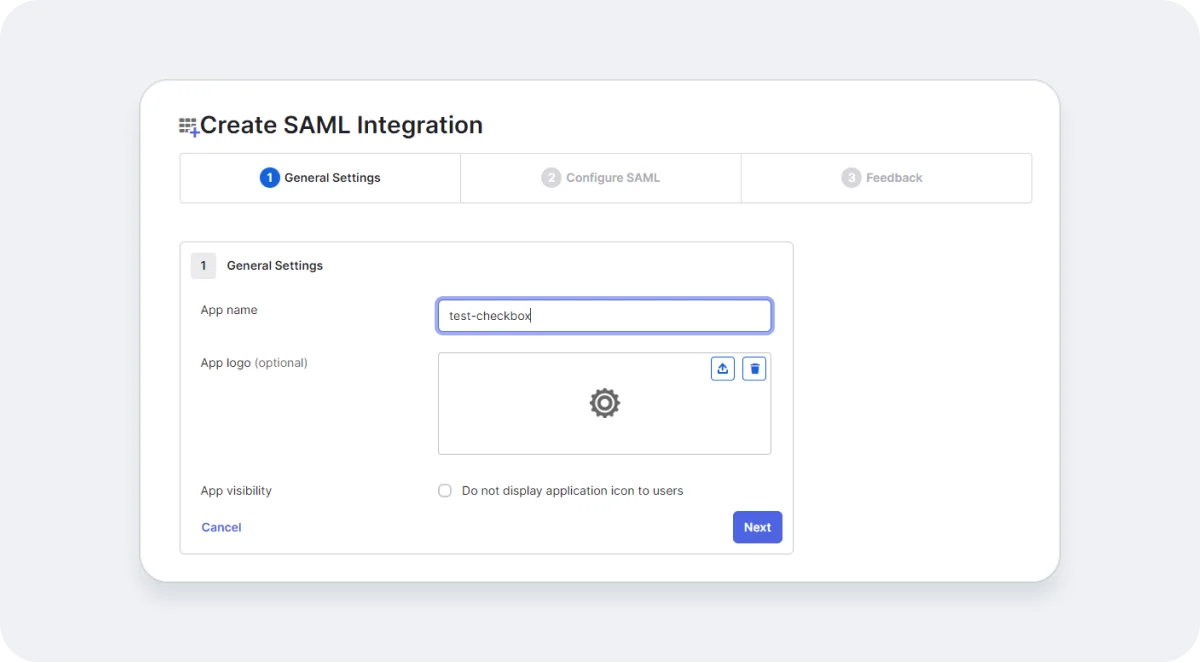Switch to the Configure SAML tab
The image size is (1200, 663).
point(600,177)
